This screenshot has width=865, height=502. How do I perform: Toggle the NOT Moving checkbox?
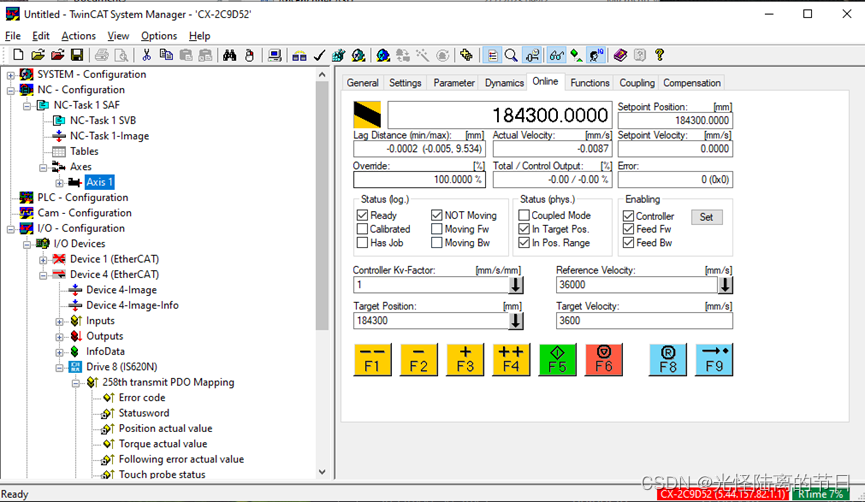437,215
